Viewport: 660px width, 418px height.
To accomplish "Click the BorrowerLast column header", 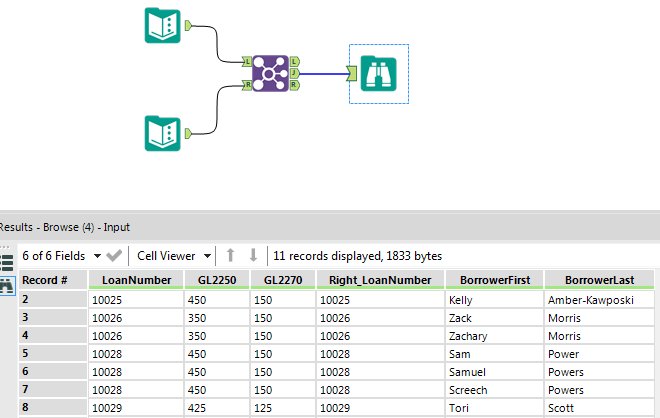I will click(599, 280).
